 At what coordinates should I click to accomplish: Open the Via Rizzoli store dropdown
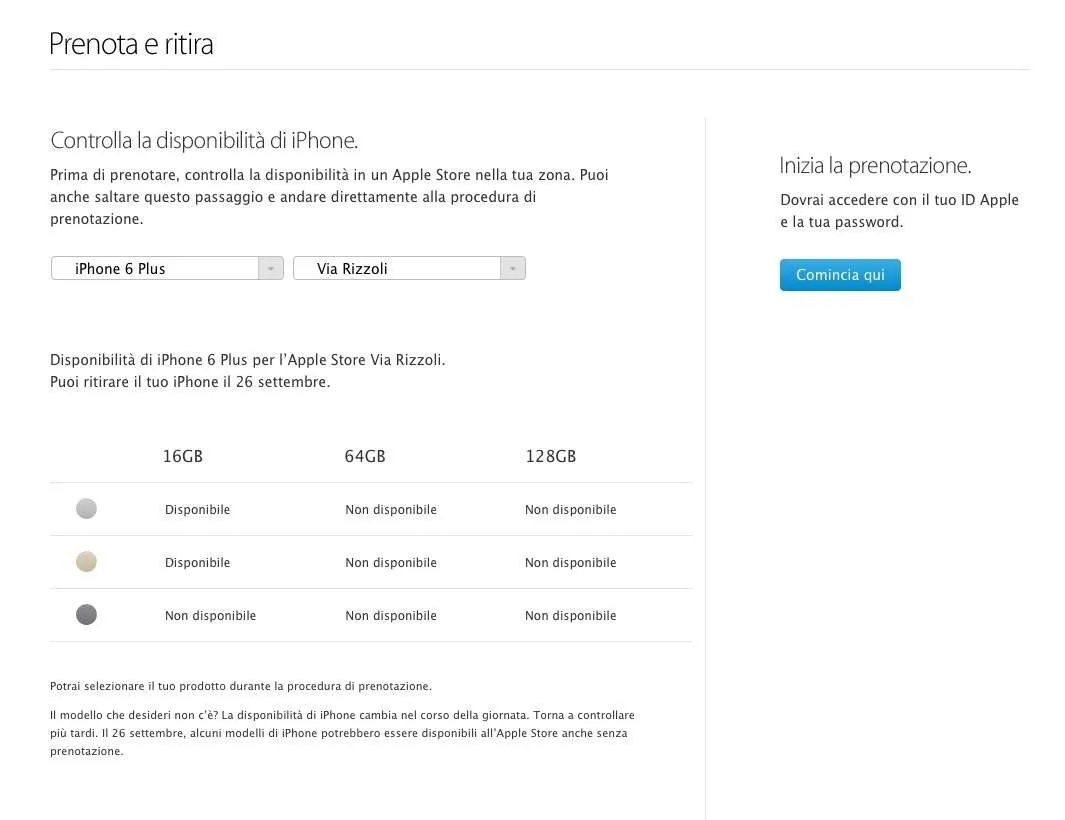point(410,268)
